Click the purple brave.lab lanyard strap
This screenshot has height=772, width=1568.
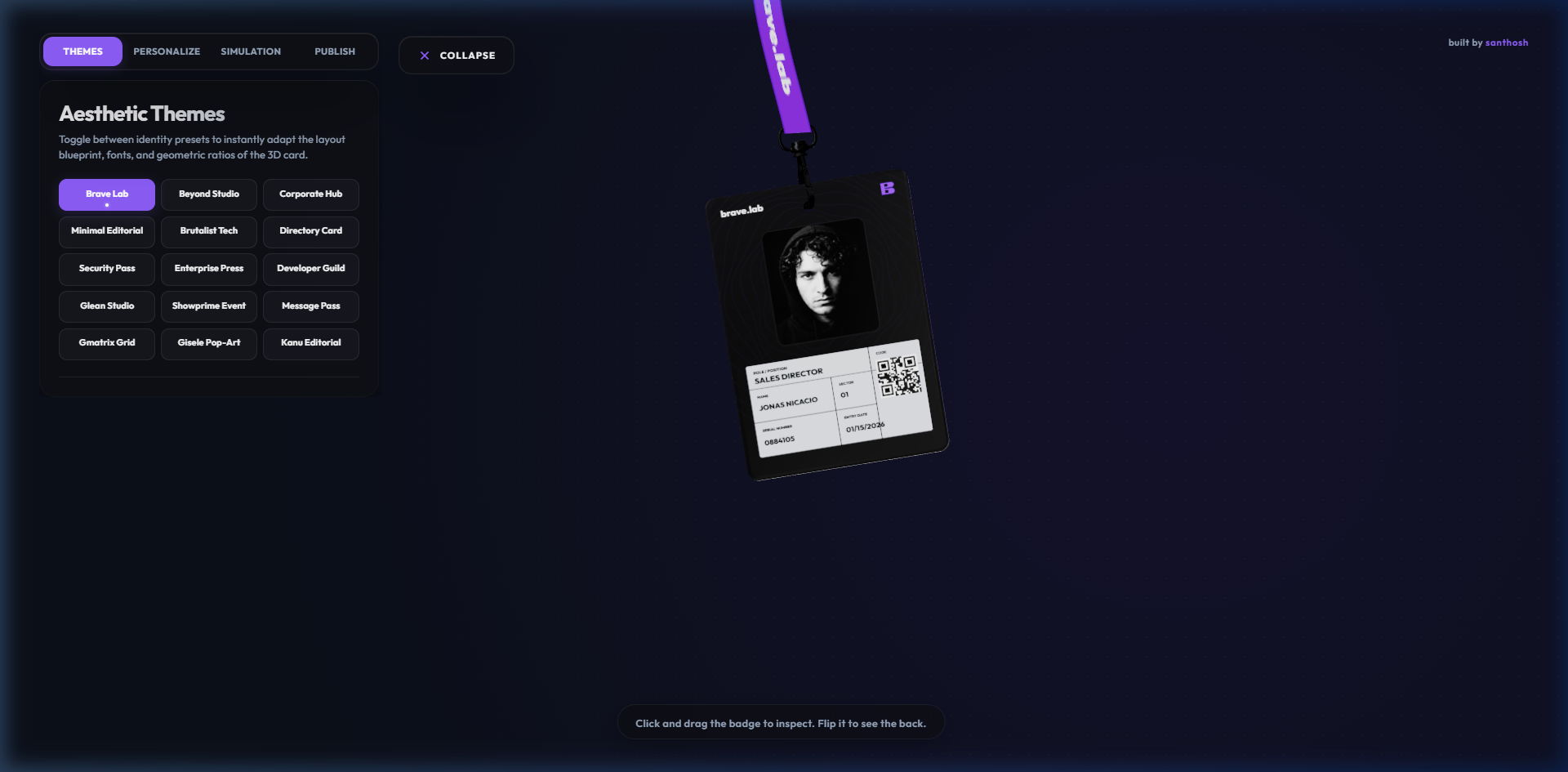tap(782, 65)
